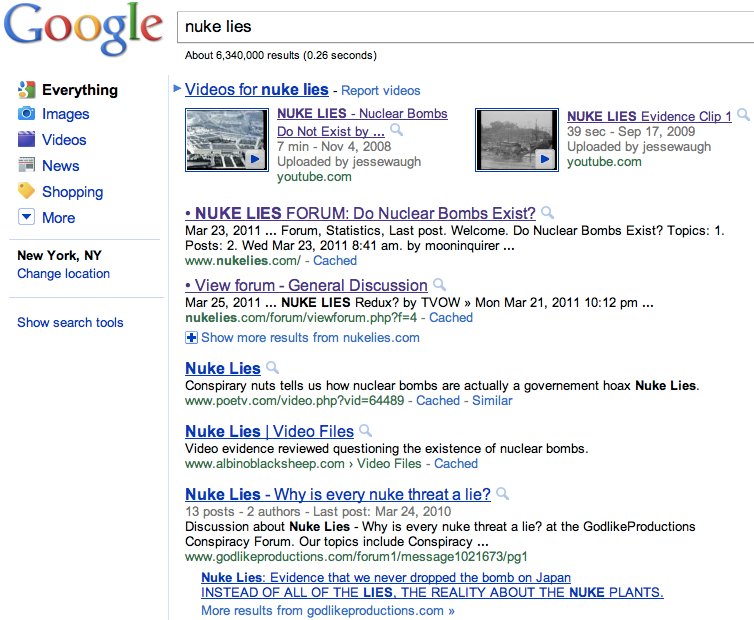
Task: Preview magnifier beside poetv Nuke Lies result
Action: pos(272,368)
